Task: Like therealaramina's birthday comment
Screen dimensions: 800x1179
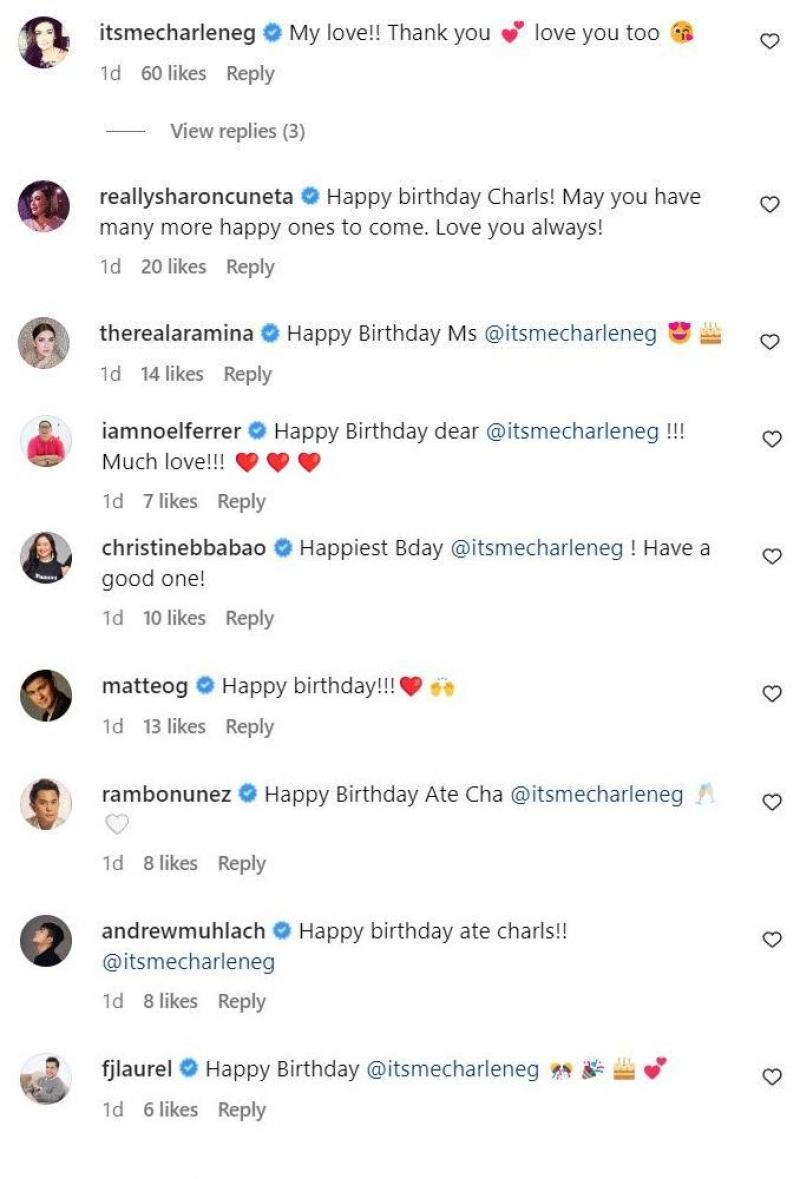Action: [x=769, y=342]
